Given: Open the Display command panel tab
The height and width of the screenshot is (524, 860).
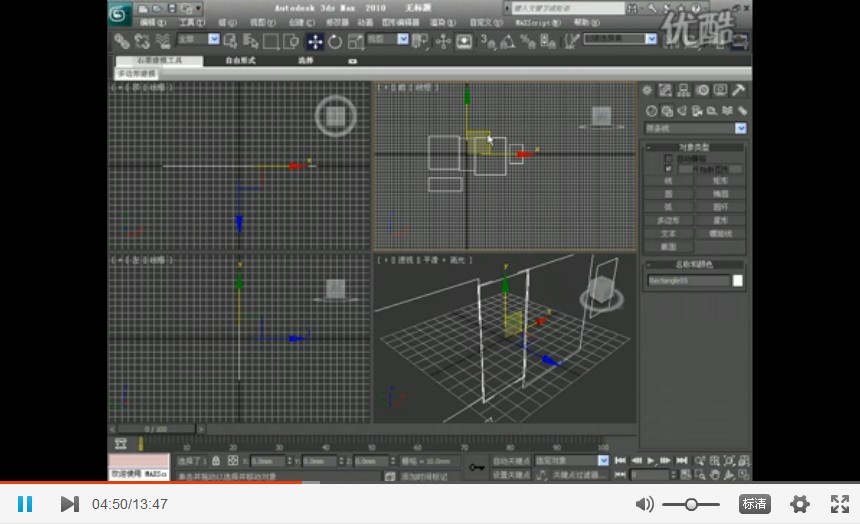Looking at the screenshot, I should coord(720,91).
